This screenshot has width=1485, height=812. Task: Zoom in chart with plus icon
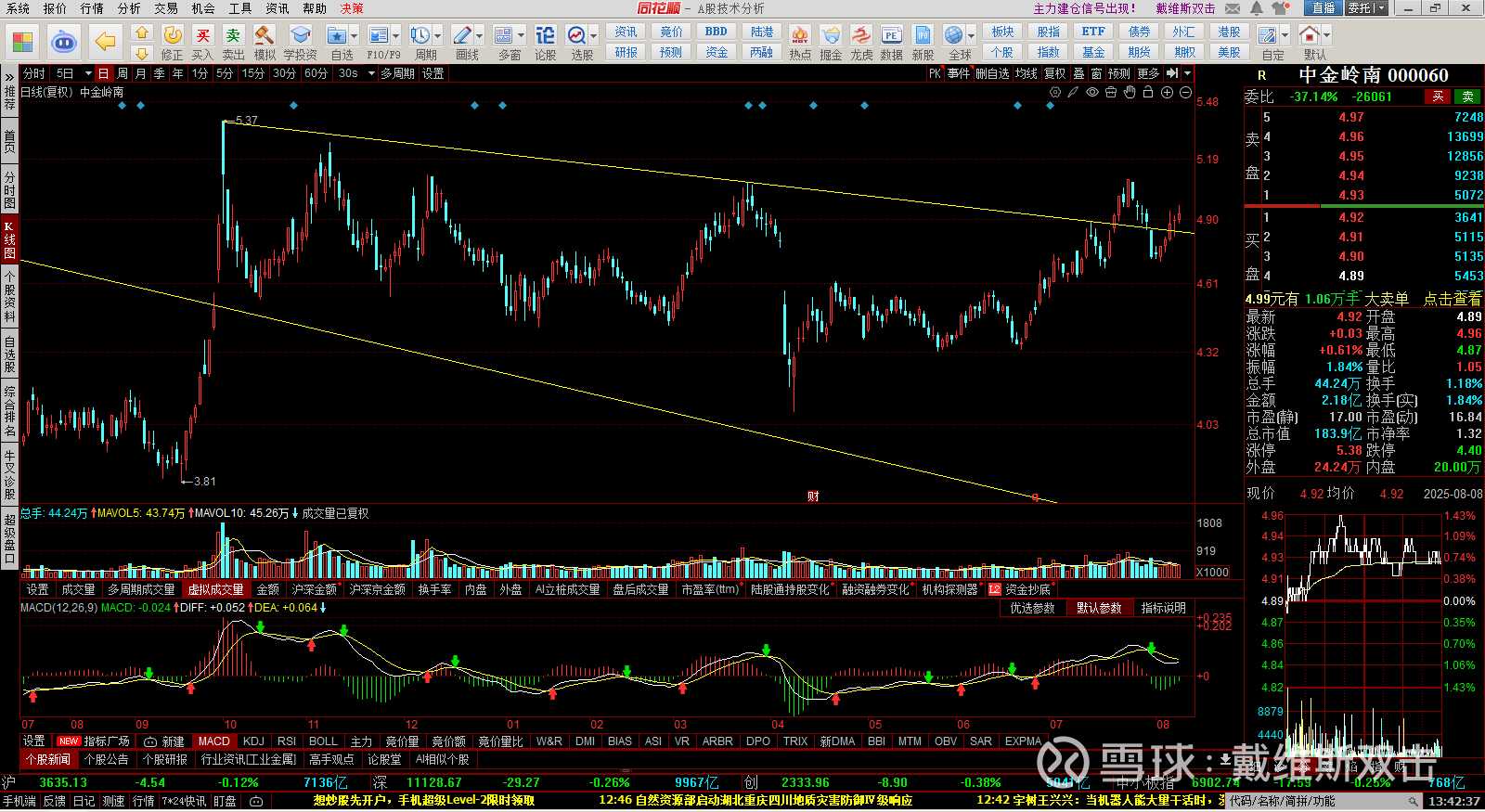[x=1167, y=92]
